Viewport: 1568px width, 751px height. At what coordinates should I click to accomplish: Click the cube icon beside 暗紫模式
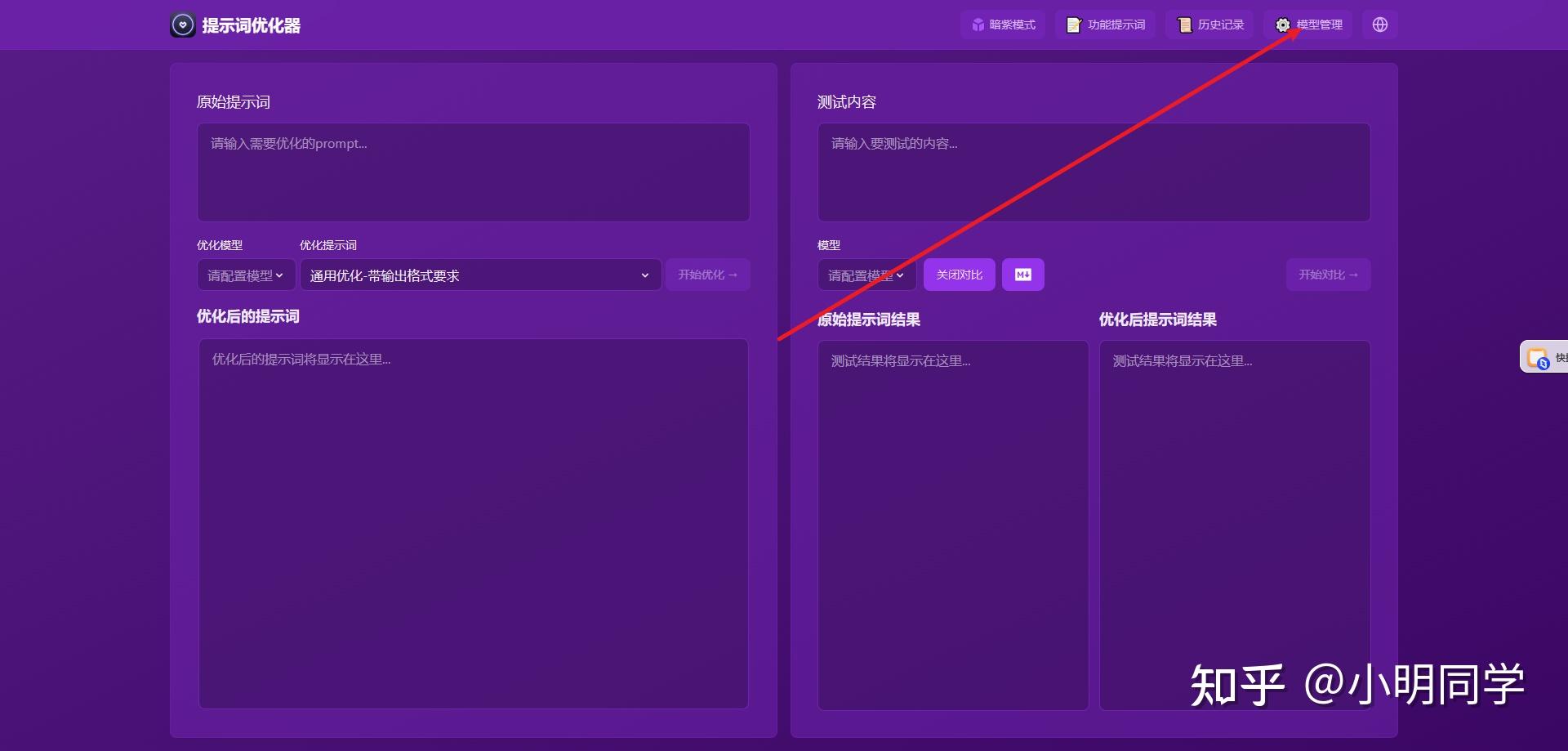tap(977, 25)
